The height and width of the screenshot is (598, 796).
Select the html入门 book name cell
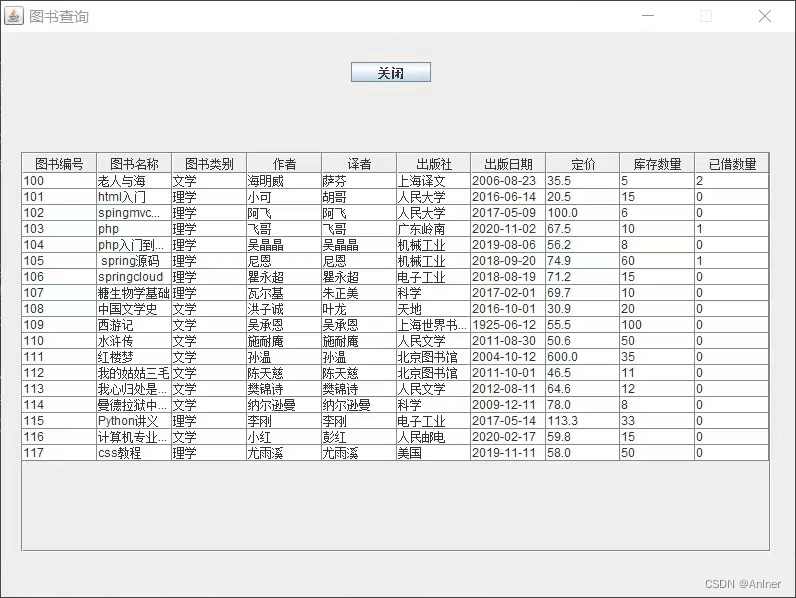point(134,197)
